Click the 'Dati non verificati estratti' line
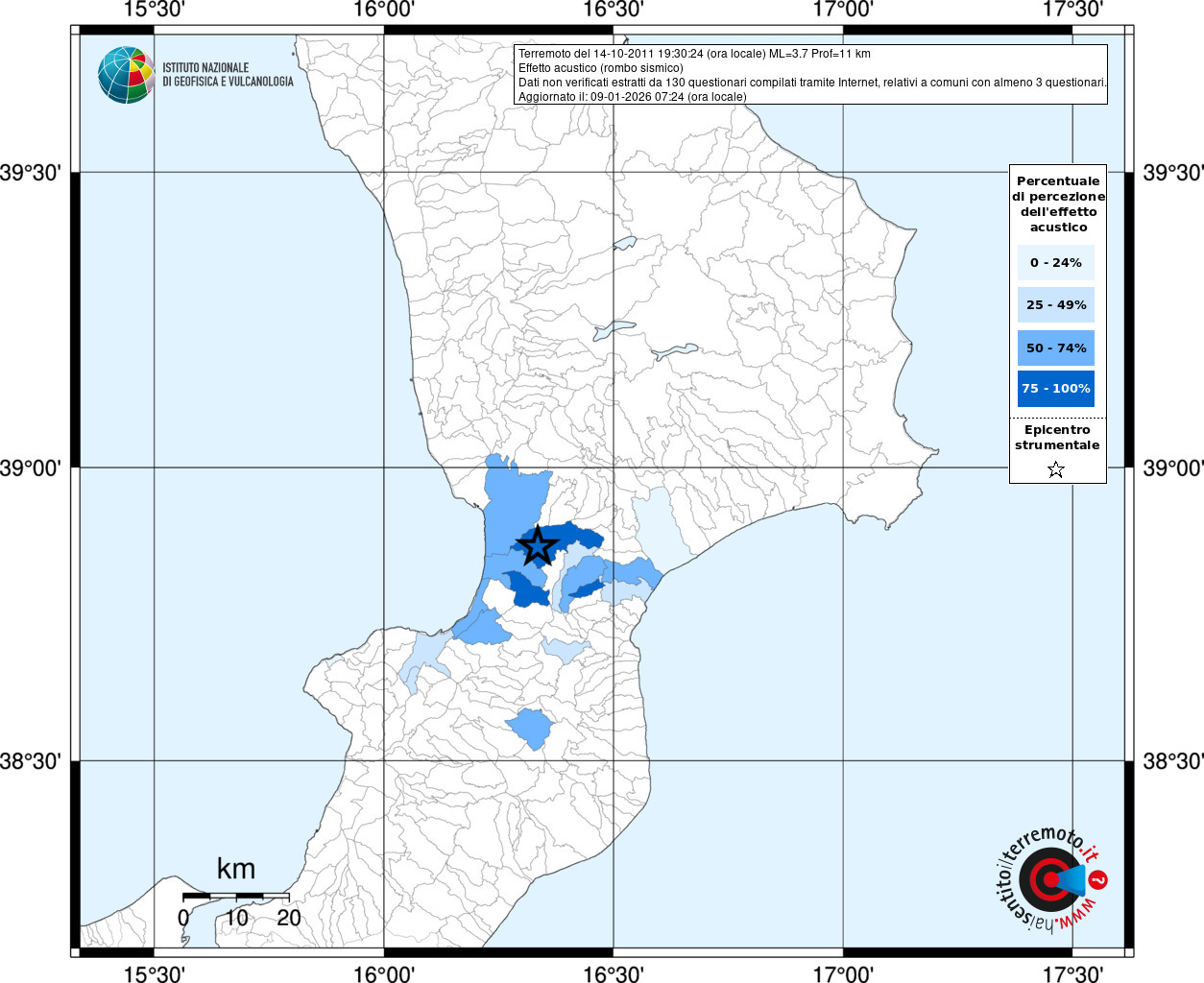Screen dimensions: 1204x983 (812, 83)
